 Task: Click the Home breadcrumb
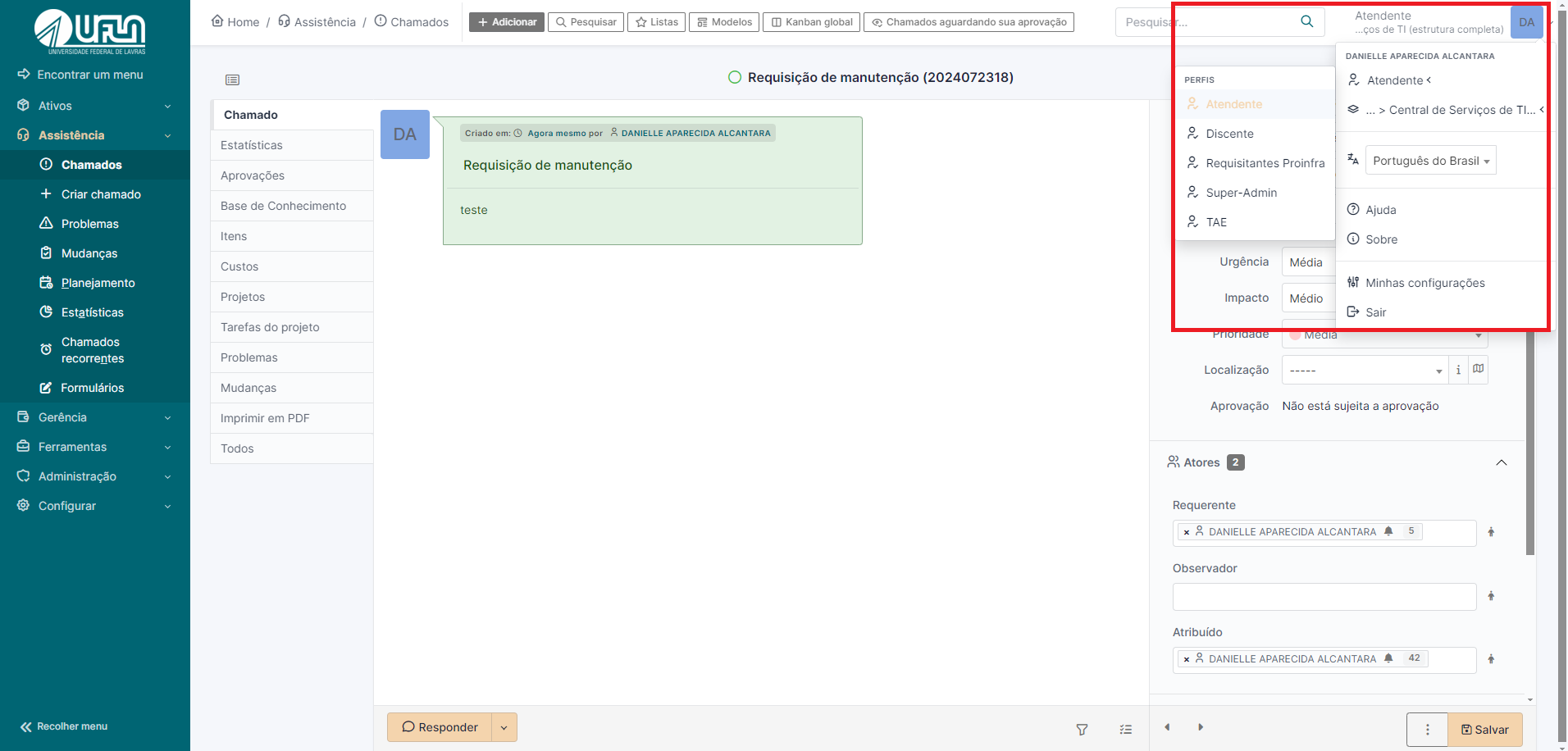235,22
